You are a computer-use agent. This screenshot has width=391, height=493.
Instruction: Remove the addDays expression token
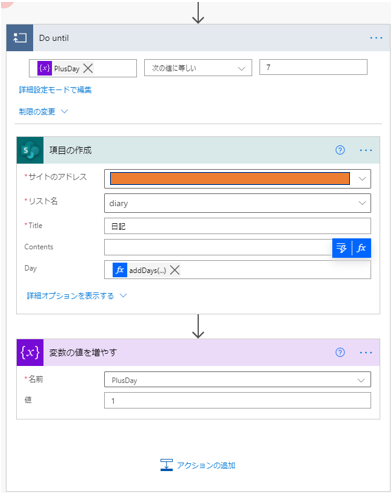tap(175, 270)
